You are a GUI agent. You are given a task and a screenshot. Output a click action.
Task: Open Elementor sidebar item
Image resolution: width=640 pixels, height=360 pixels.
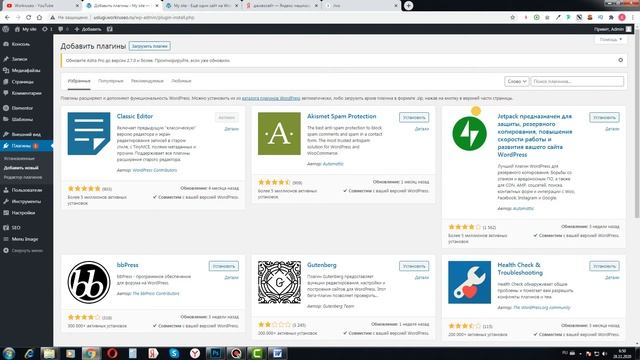pyautogui.click(x=22, y=108)
